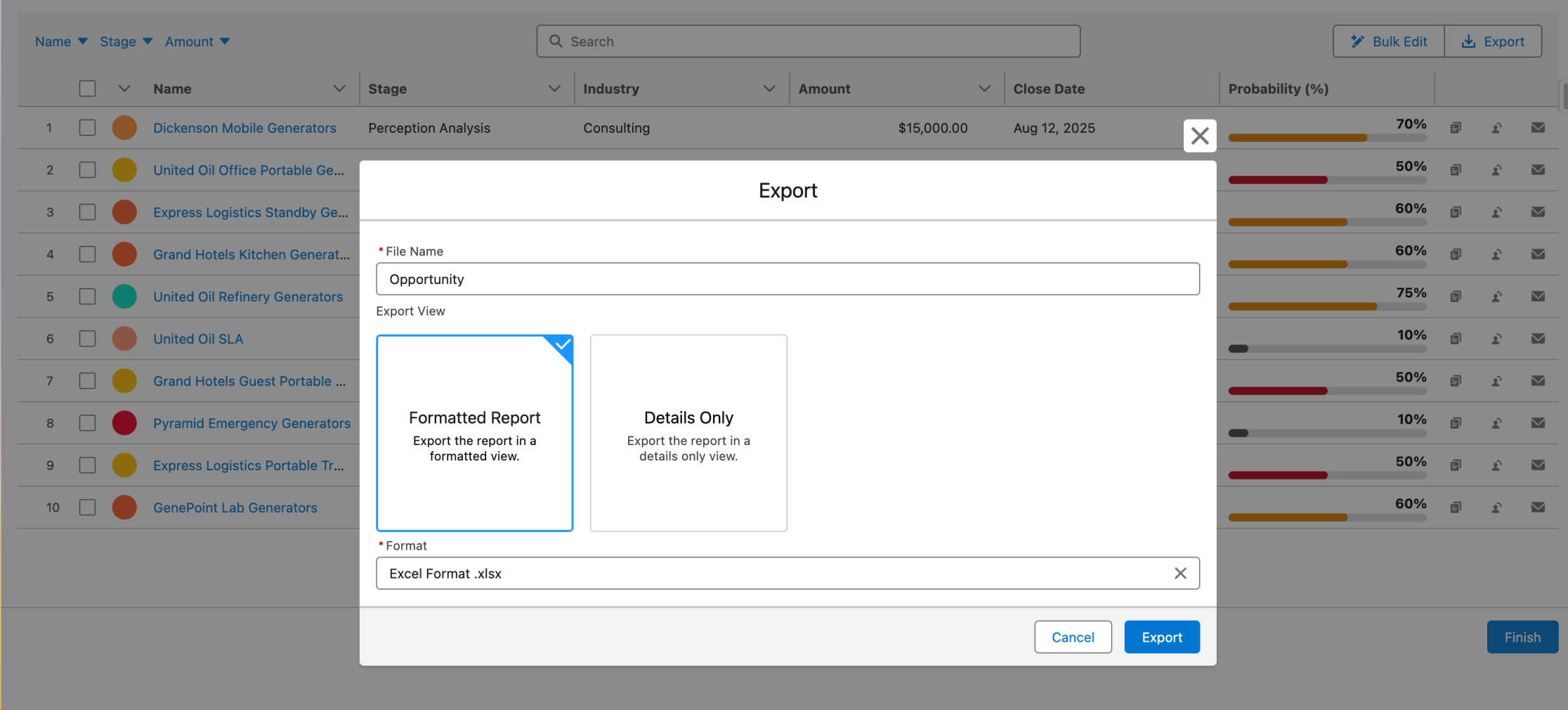The width and height of the screenshot is (1568, 710).
Task: Click the Search input field
Action: [x=809, y=41]
